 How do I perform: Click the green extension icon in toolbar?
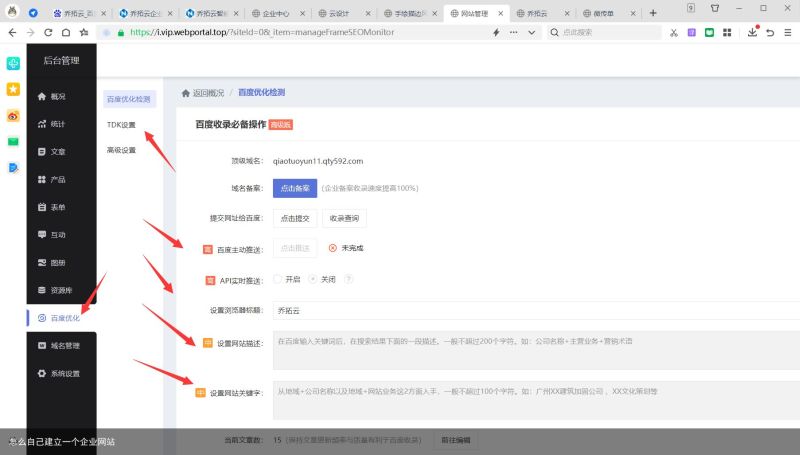(x=709, y=32)
